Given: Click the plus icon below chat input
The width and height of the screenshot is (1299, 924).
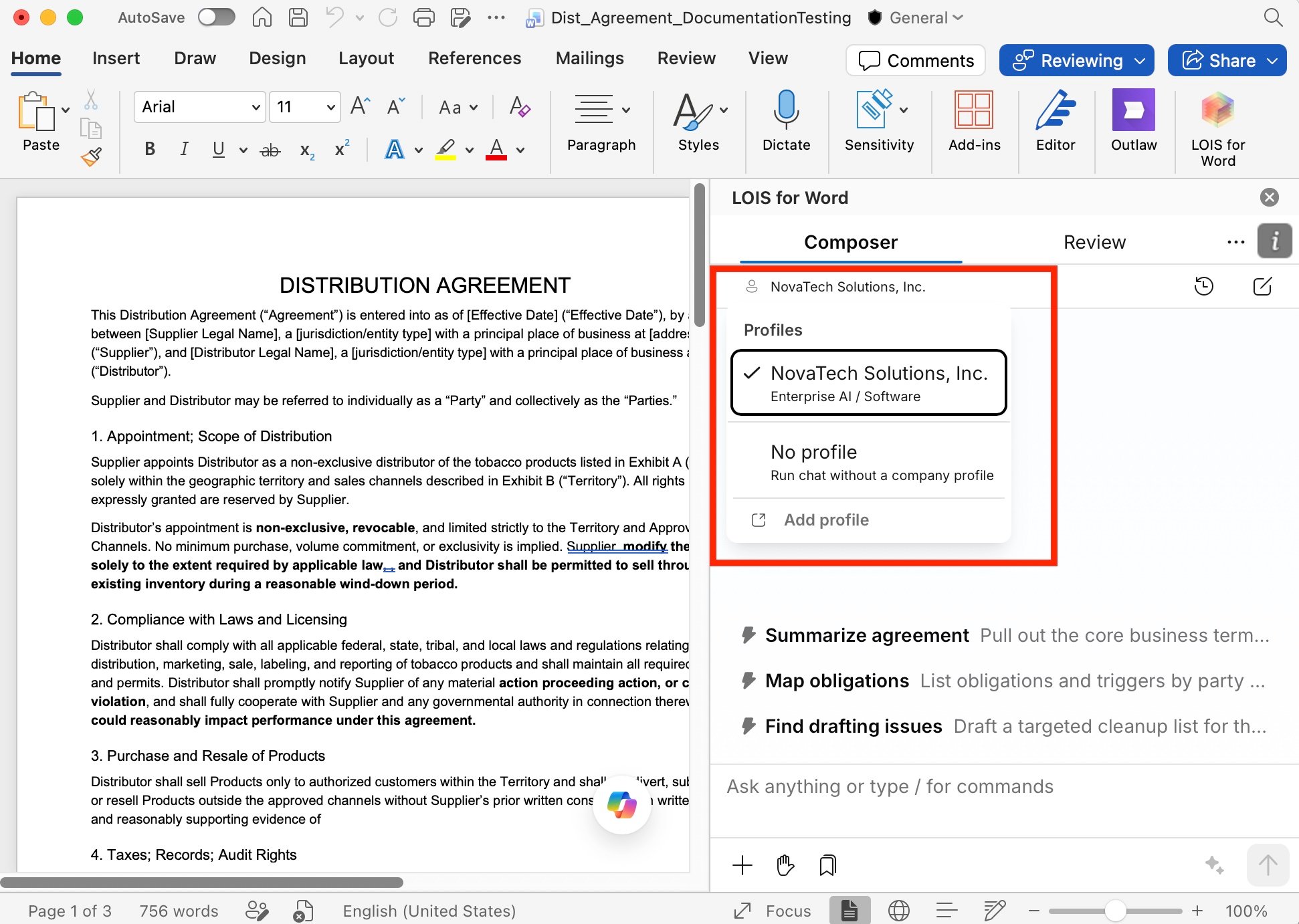Looking at the screenshot, I should pos(742,865).
